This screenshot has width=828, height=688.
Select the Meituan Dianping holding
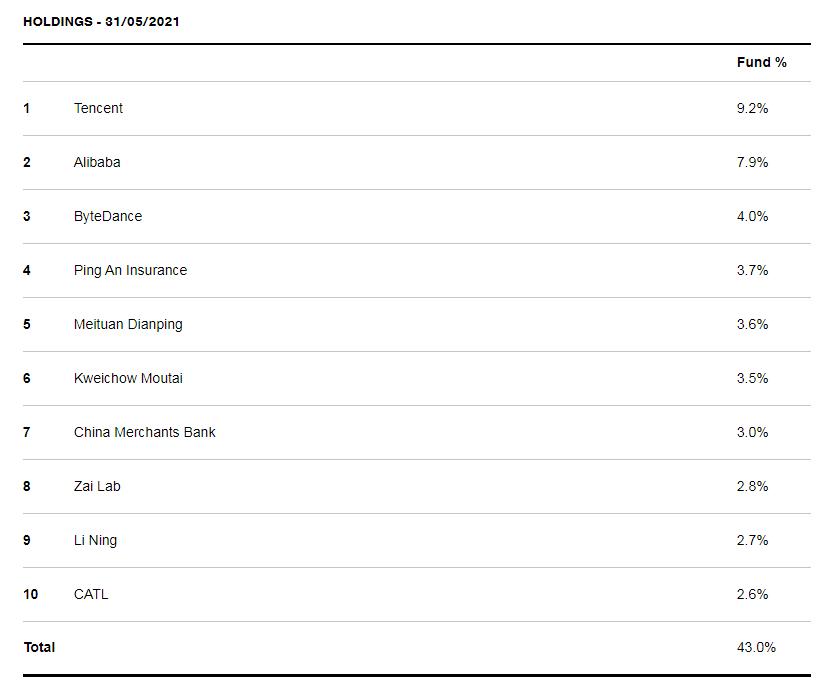pos(128,324)
